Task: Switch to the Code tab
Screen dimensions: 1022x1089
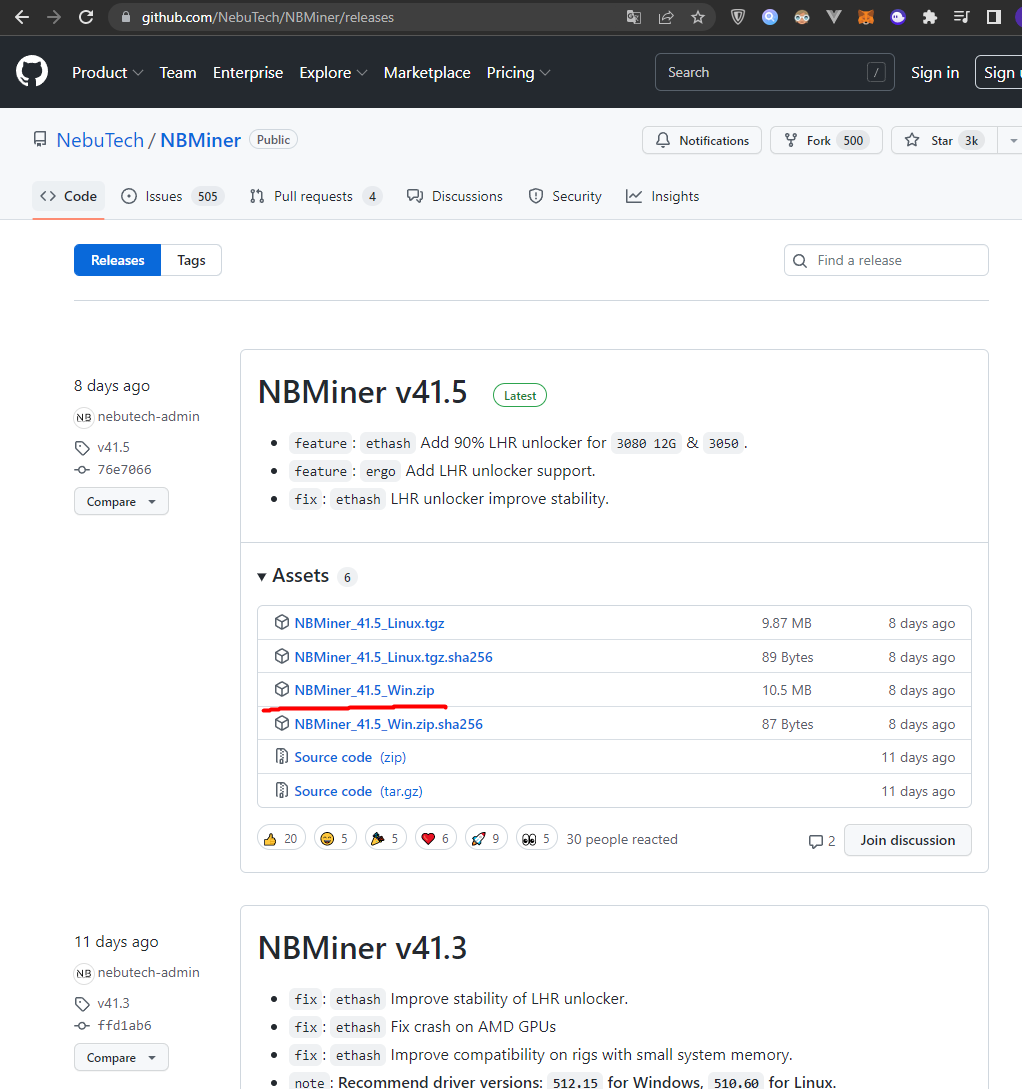Action: pos(68,196)
